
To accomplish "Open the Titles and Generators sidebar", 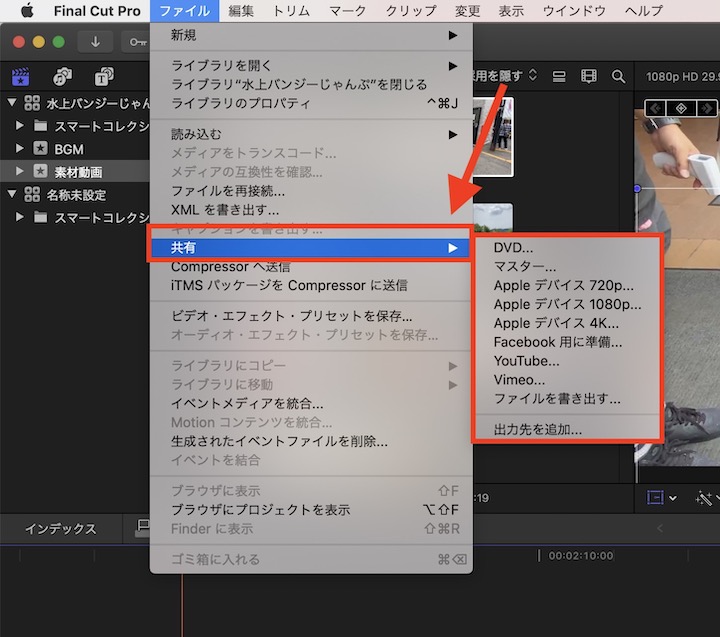I will point(104,77).
